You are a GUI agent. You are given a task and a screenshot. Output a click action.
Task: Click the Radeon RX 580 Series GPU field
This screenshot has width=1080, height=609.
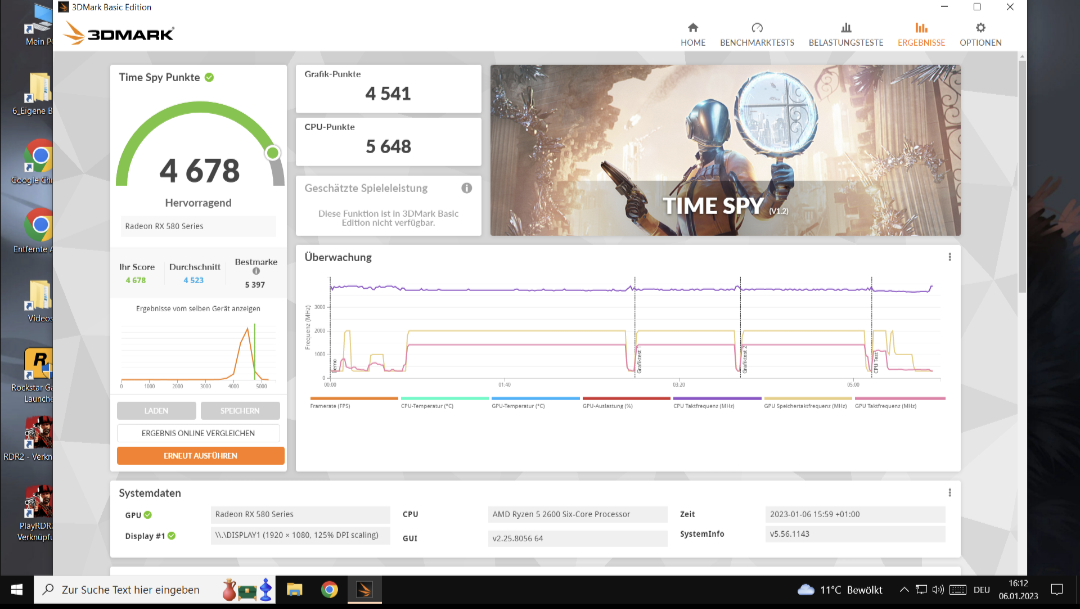click(300, 515)
